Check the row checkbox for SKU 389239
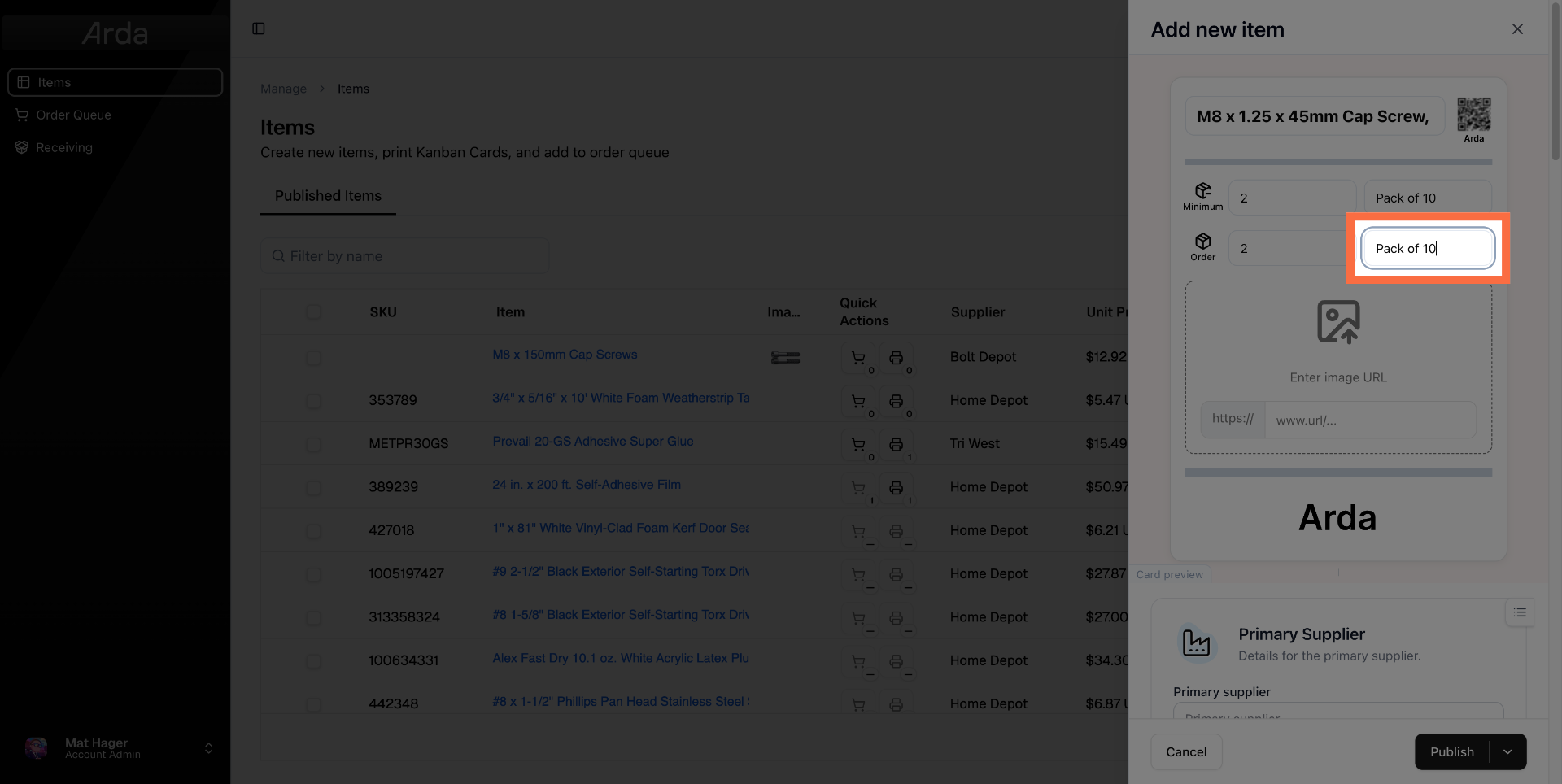1562x784 pixels. [313, 488]
